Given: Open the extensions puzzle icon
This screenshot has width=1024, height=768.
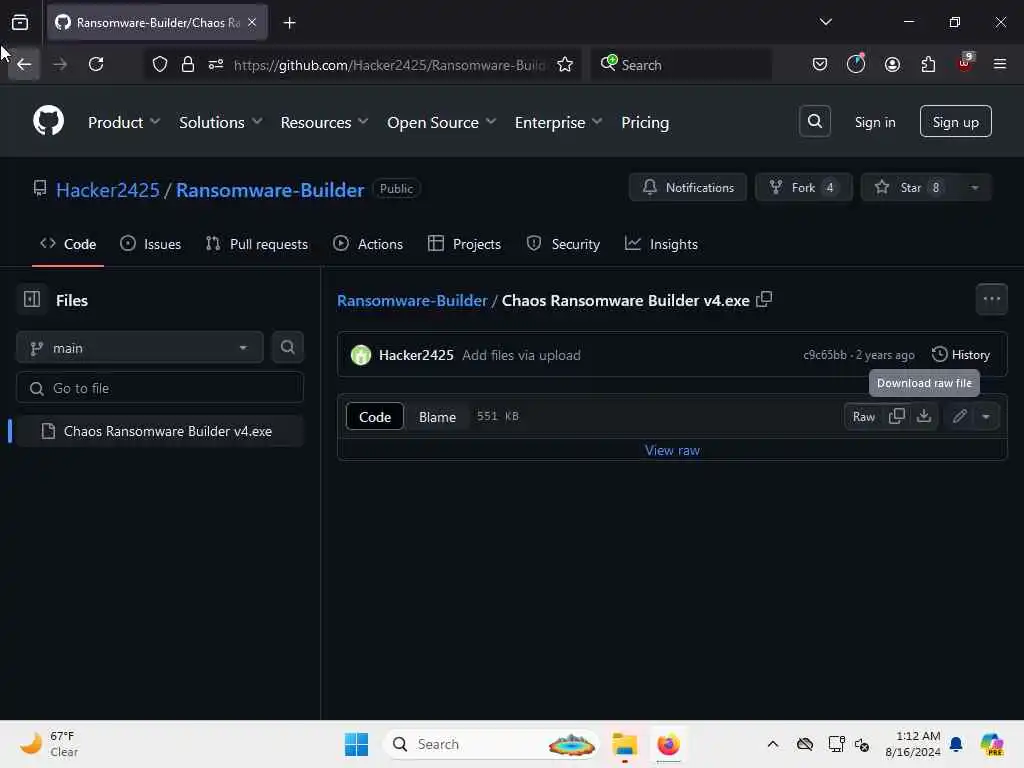Looking at the screenshot, I should [x=928, y=64].
